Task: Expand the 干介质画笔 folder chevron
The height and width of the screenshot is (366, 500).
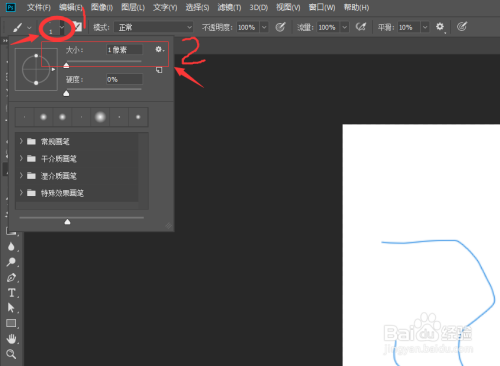Action: point(21,158)
